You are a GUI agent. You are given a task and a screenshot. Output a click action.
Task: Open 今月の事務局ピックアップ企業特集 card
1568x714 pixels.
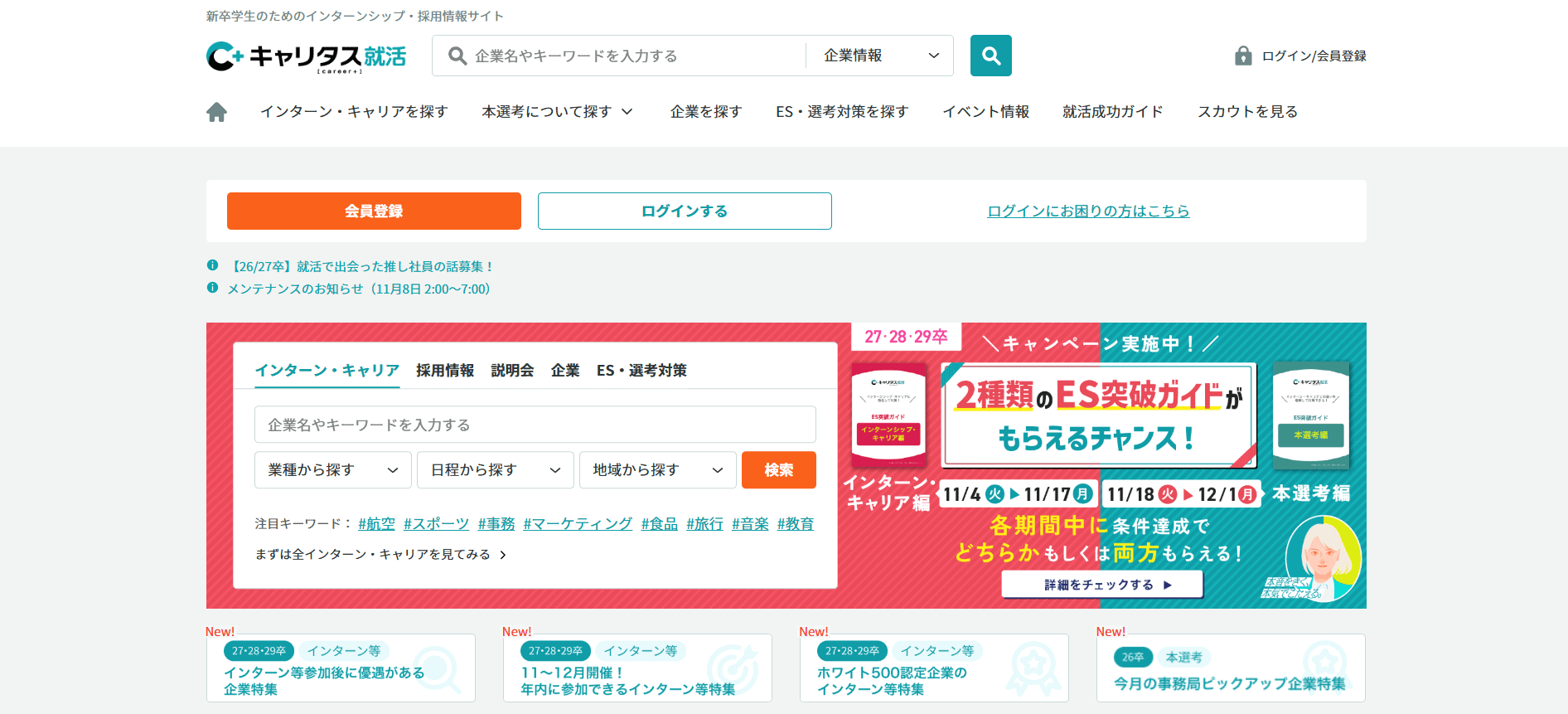click(1231, 668)
